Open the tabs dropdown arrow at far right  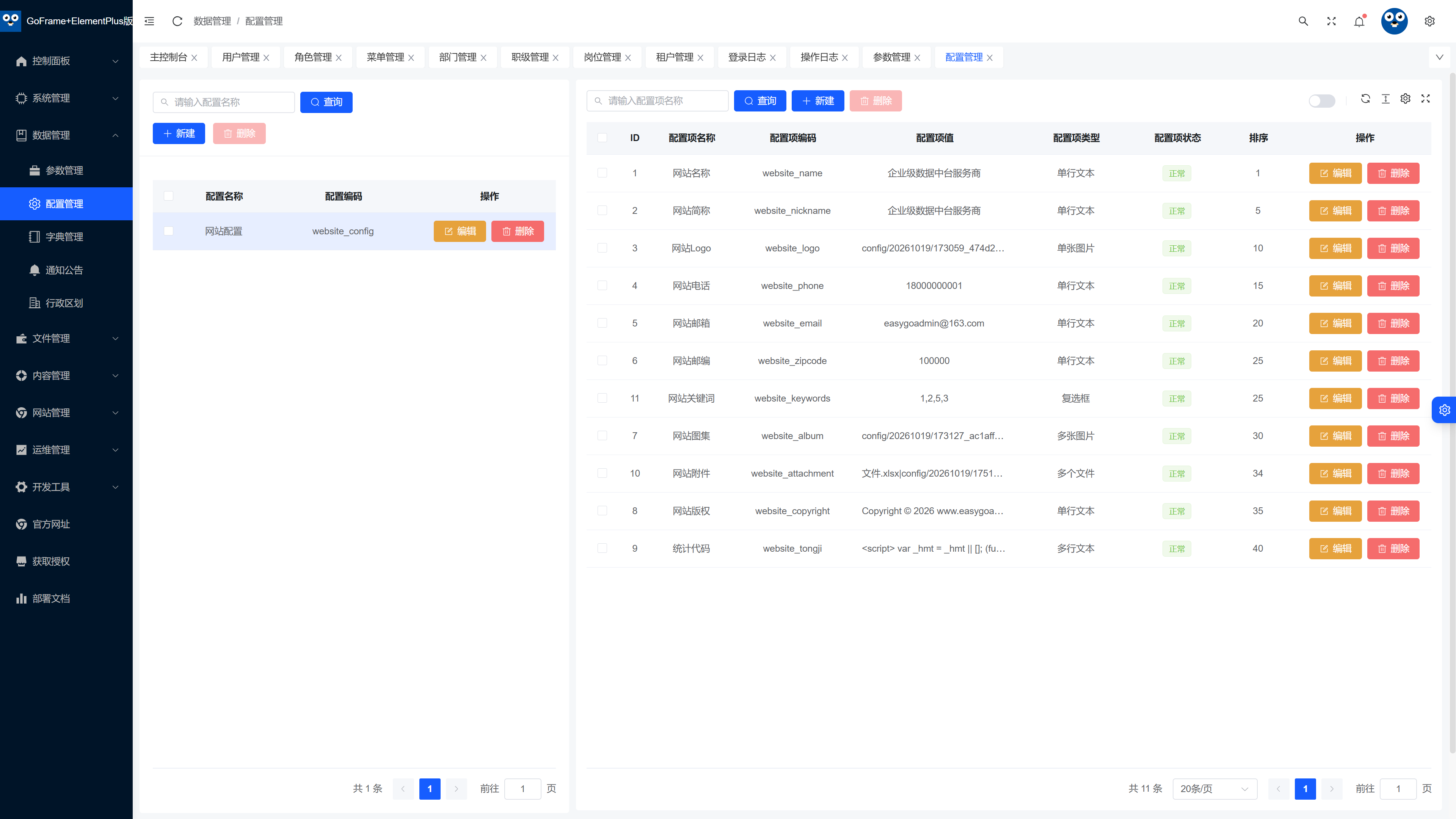pos(1440,57)
